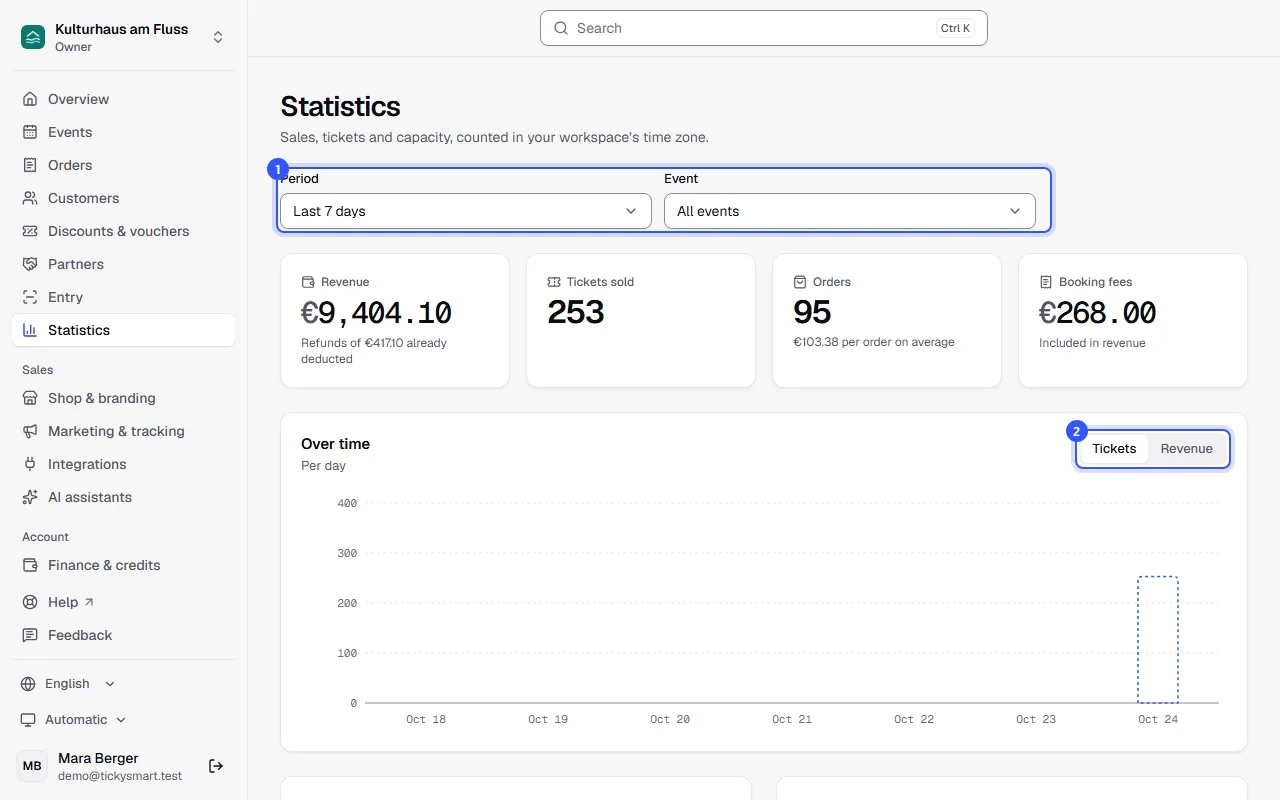The width and height of the screenshot is (1280, 800).
Task: Expand the workspace switcher chevrons
Action: click(x=218, y=37)
